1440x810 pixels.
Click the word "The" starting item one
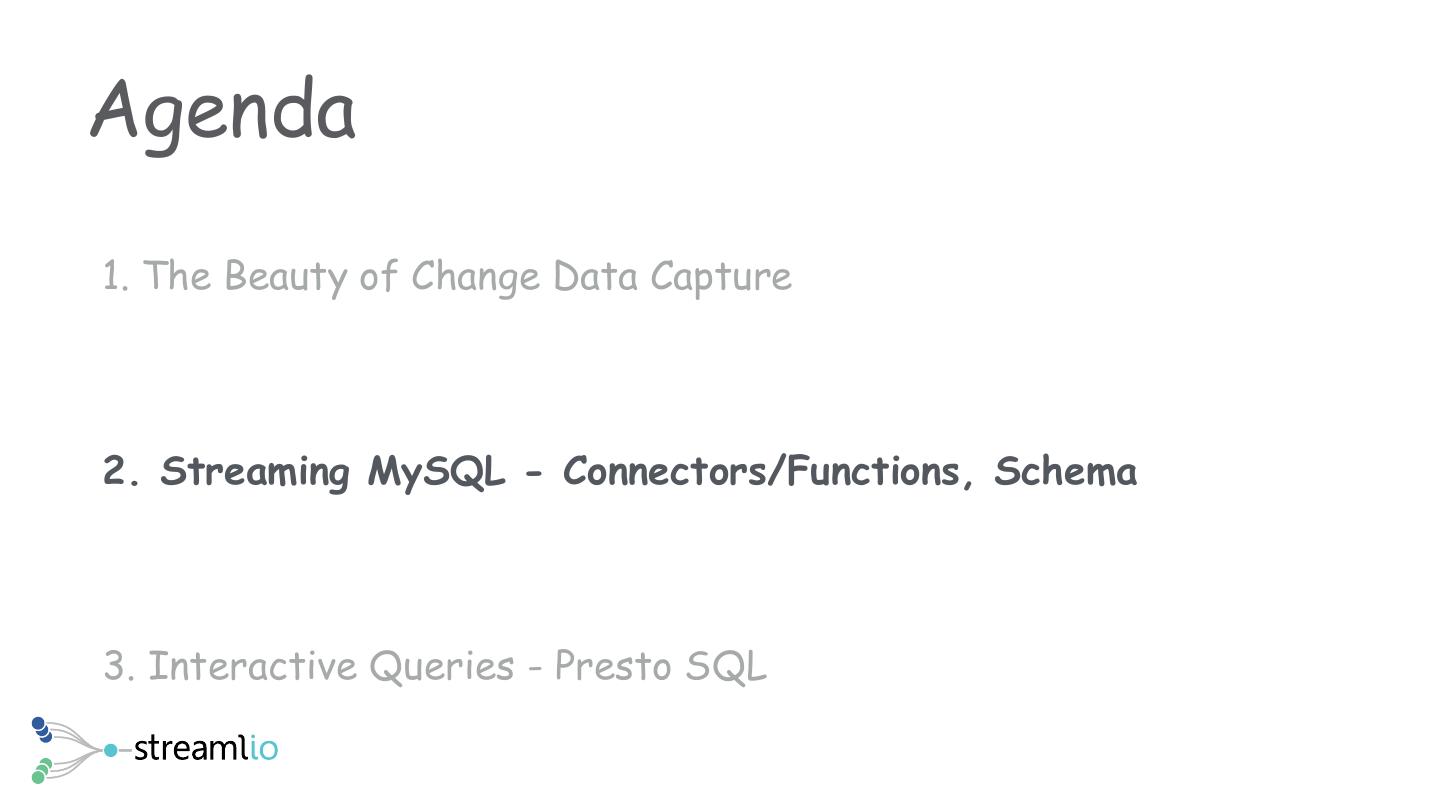pos(177,276)
